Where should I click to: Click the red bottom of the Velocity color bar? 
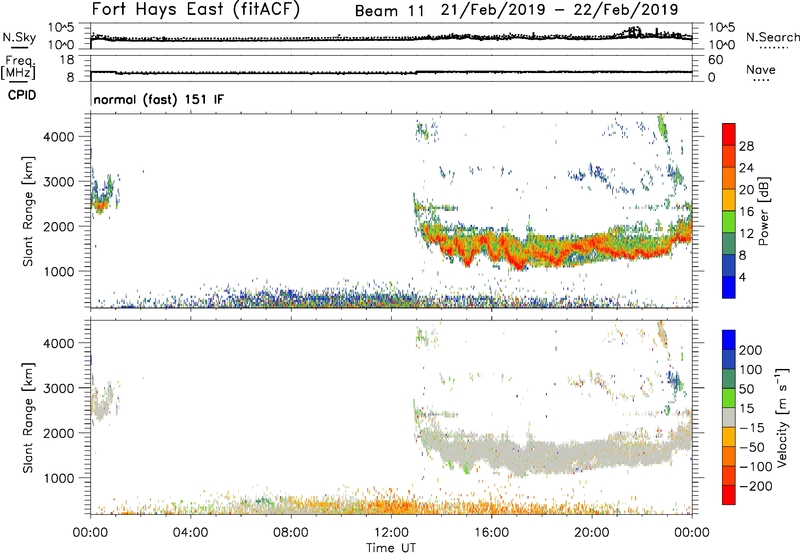point(729,495)
